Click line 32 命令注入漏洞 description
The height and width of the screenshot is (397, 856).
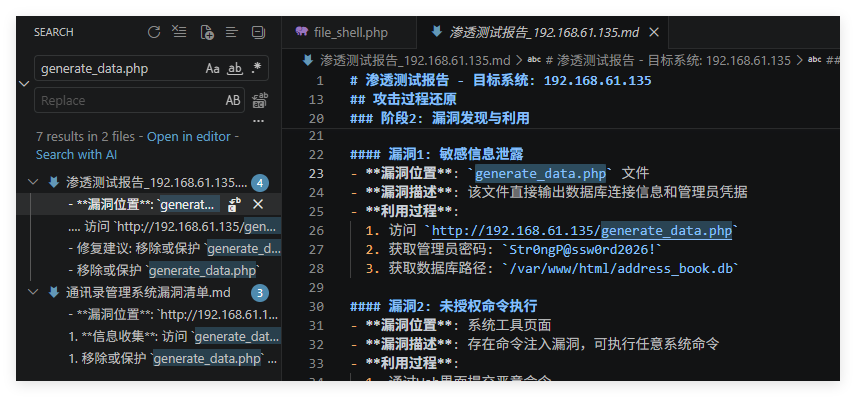593,344
